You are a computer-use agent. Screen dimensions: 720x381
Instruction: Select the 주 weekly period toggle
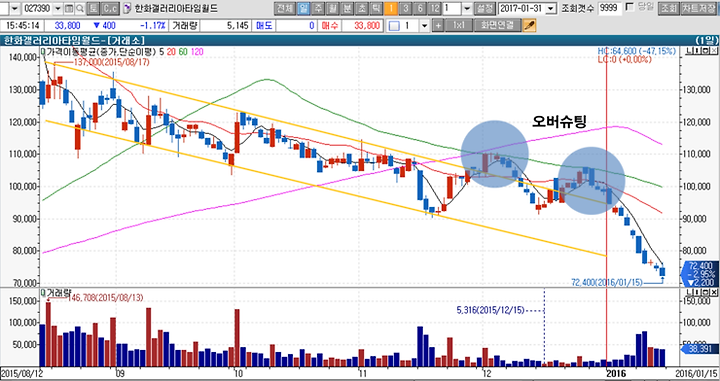tap(318, 9)
